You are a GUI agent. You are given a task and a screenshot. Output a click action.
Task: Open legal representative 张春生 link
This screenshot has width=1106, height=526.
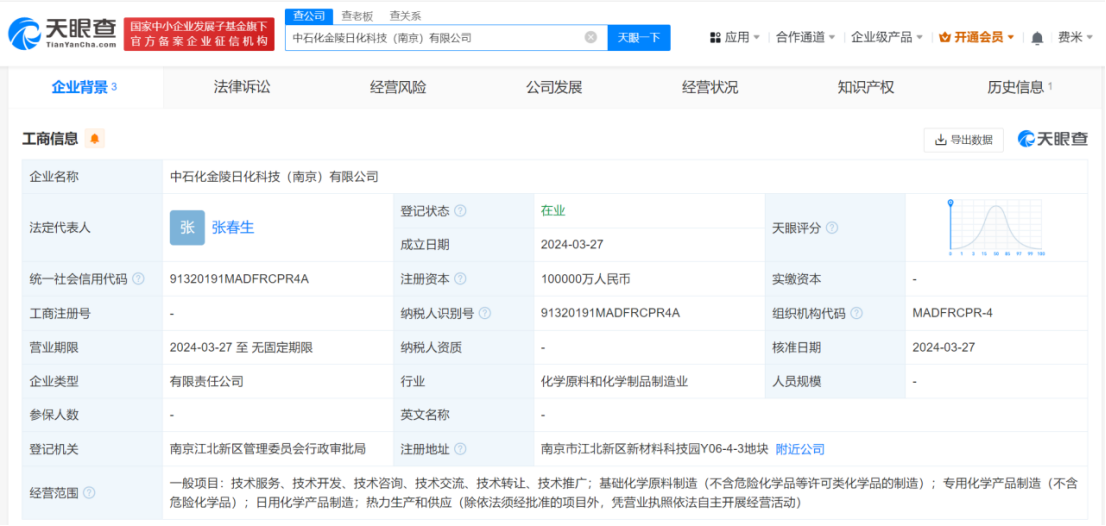pos(232,227)
